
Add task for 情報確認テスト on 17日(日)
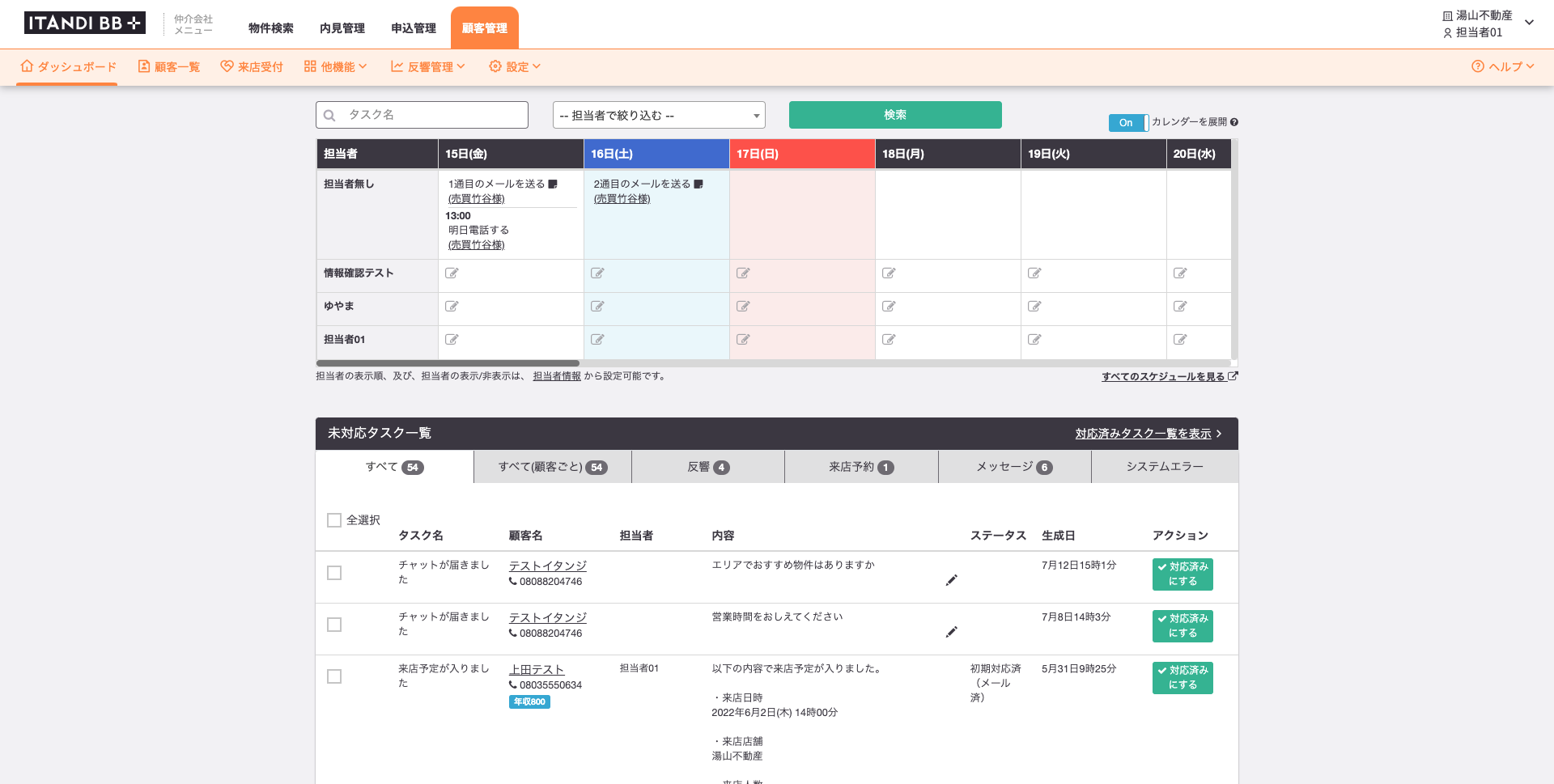[743, 273]
